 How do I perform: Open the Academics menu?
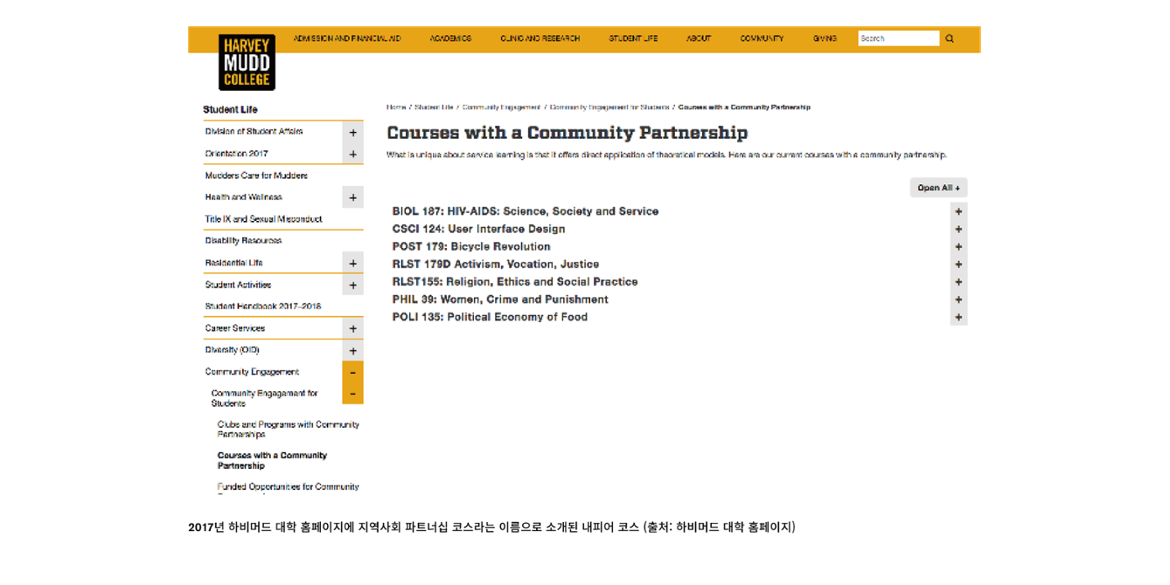(x=450, y=39)
